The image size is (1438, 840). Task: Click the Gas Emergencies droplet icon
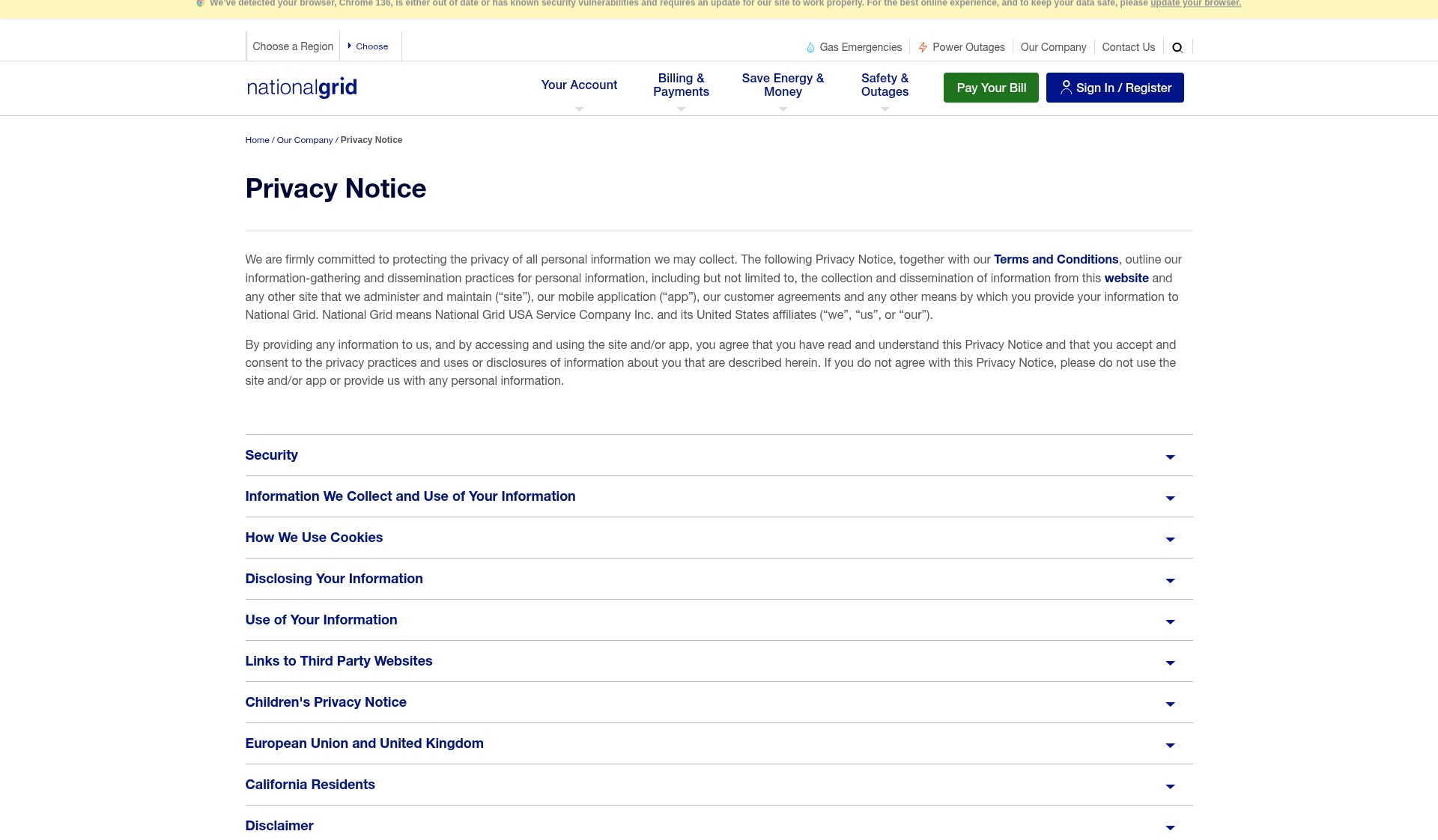click(810, 47)
